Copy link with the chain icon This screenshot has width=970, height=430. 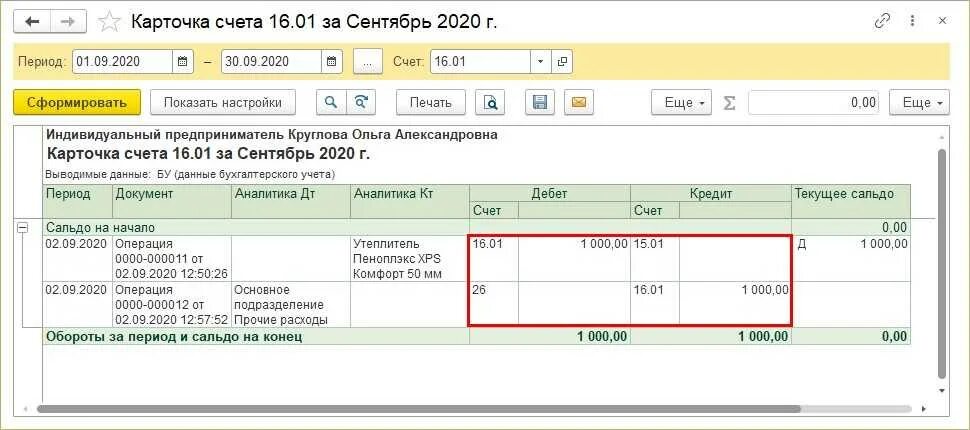[x=882, y=21]
